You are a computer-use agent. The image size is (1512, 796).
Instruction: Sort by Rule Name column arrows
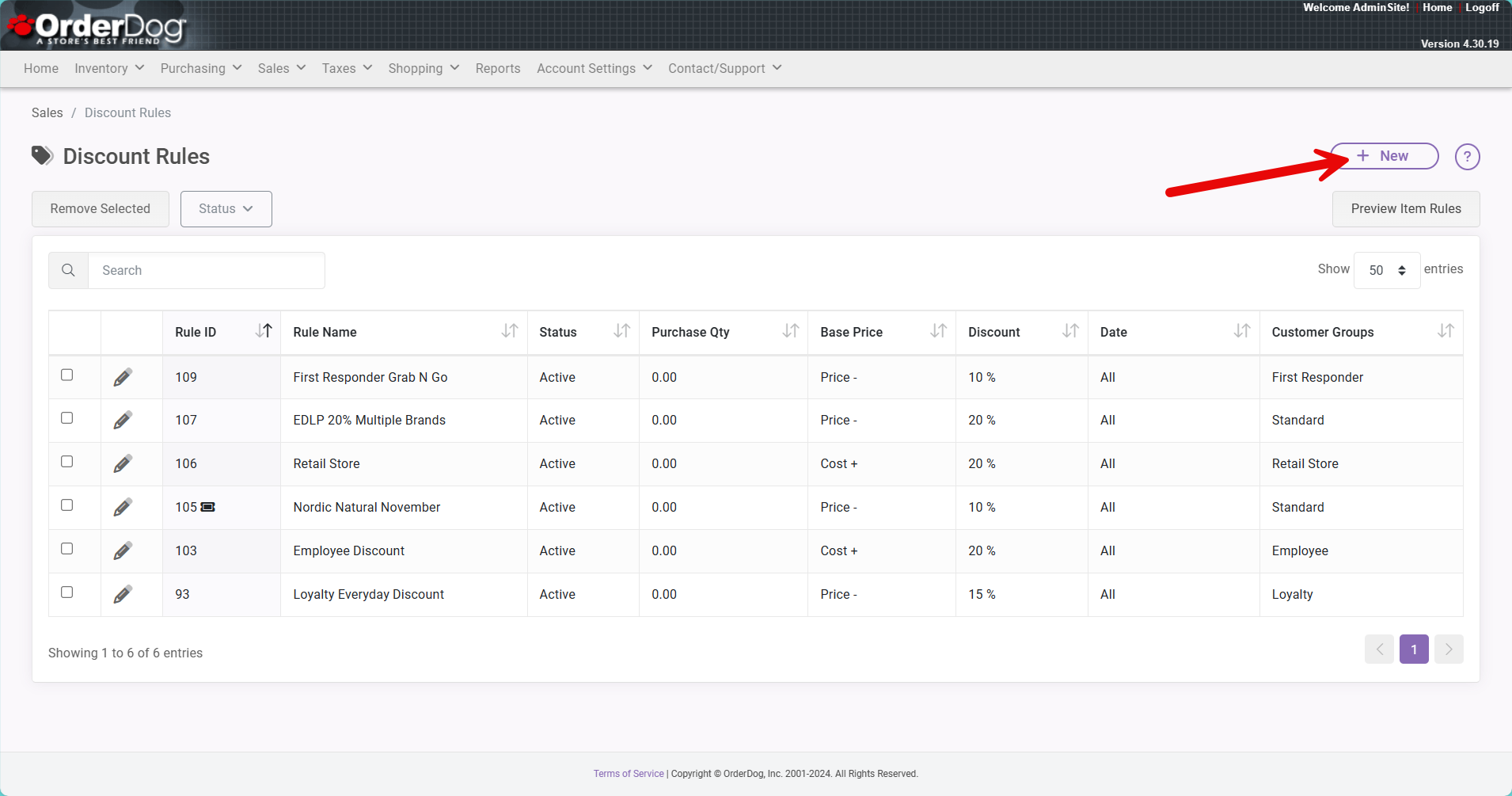pyautogui.click(x=510, y=331)
